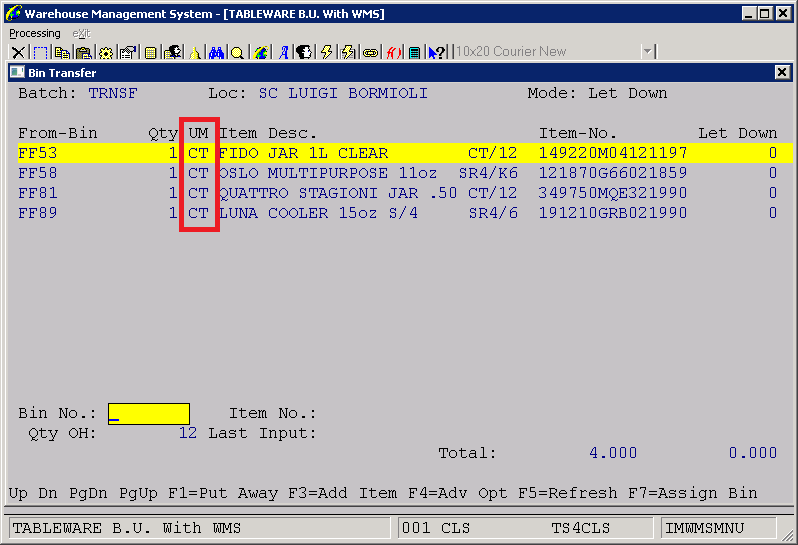Click the yellow cone highlighter icon

195,52
